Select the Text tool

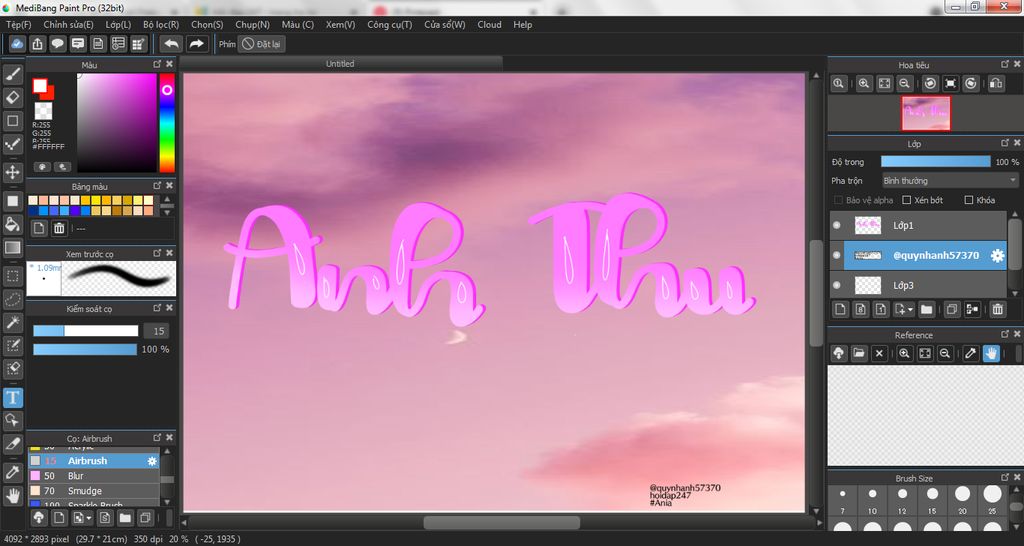point(12,397)
